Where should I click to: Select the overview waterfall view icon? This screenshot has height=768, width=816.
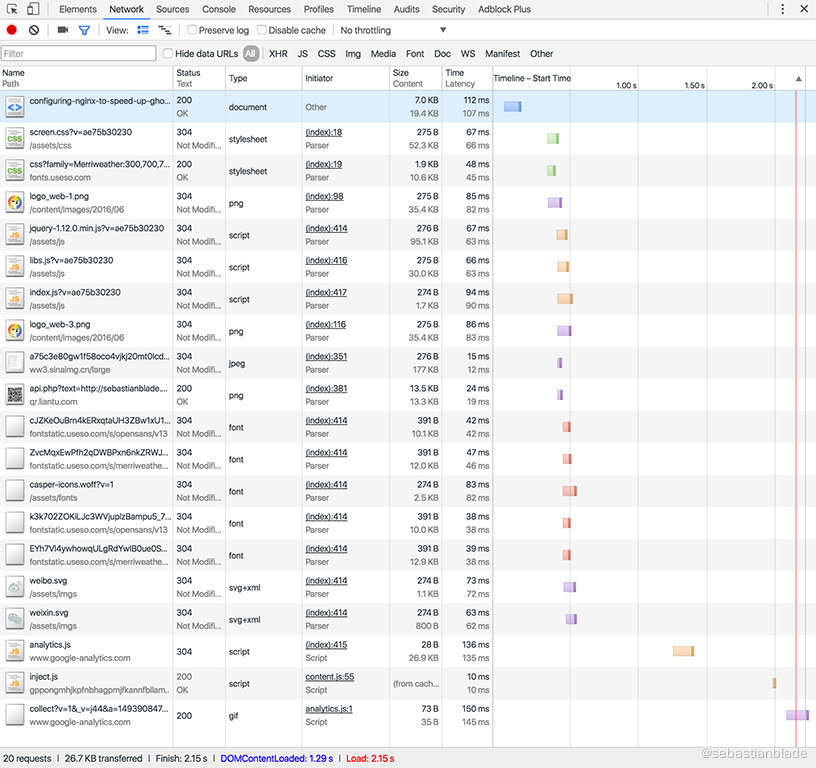click(164, 30)
